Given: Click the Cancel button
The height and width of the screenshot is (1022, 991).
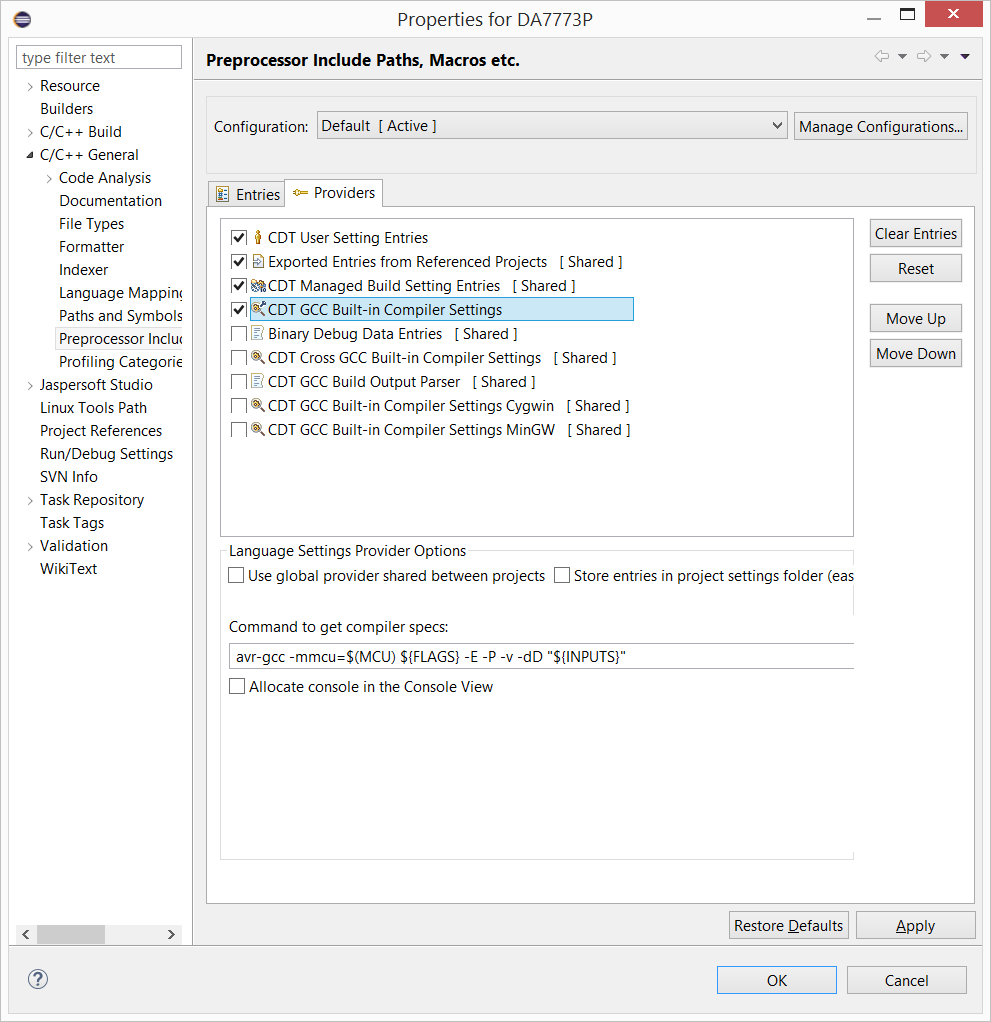Looking at the screenshot, I should tap(906, 980).
